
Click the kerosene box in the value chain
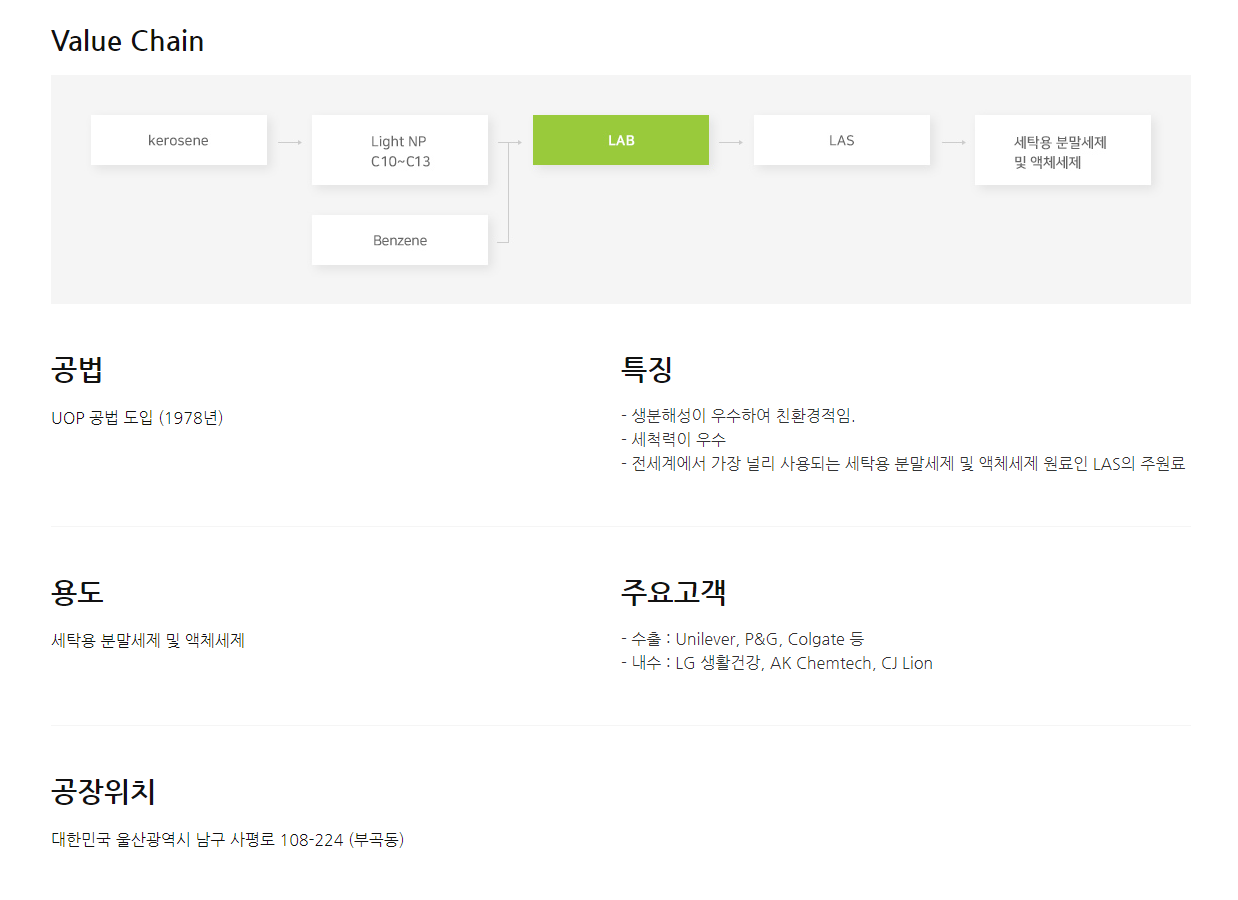point(178,140)
